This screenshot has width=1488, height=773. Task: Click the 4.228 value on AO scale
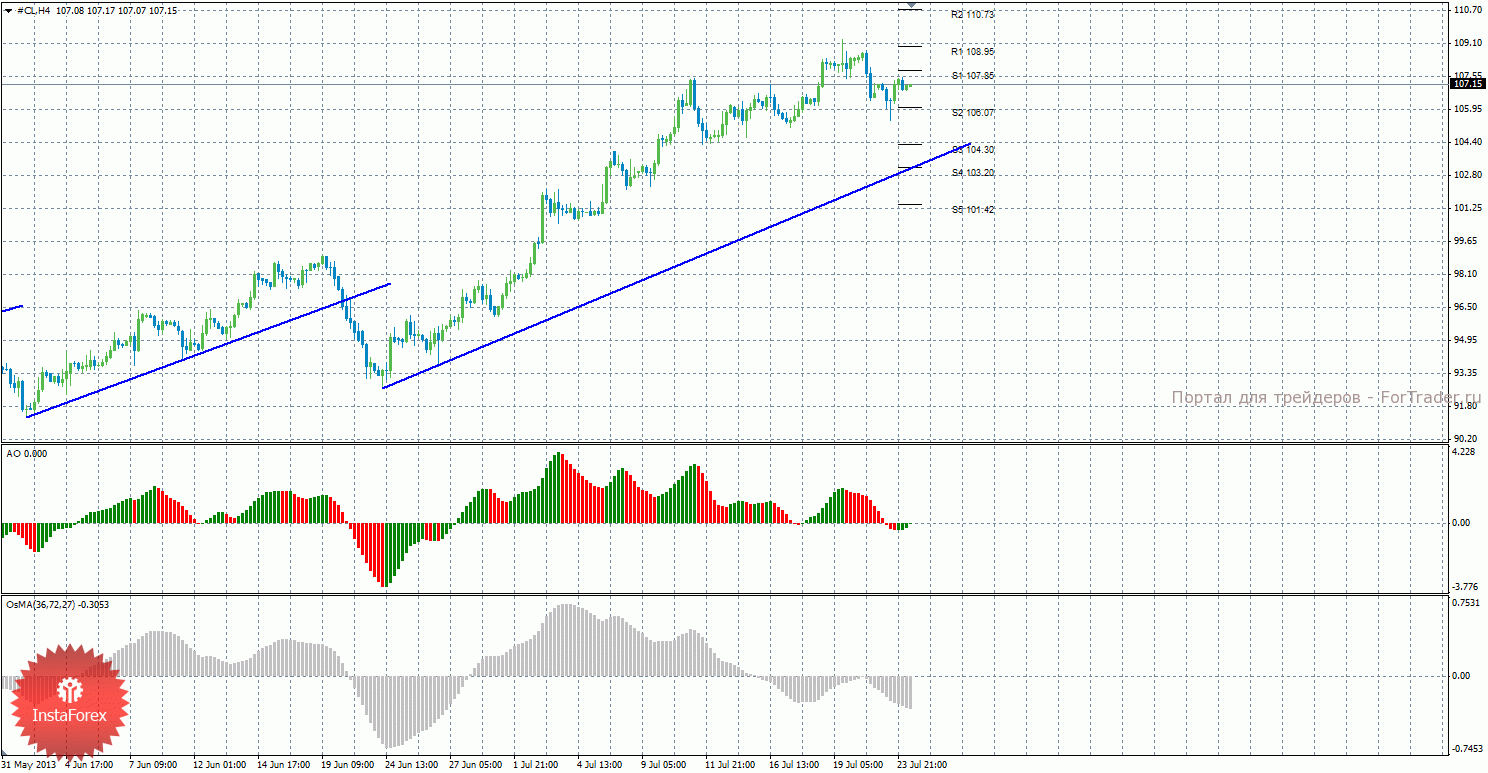tap(1463, 452)
